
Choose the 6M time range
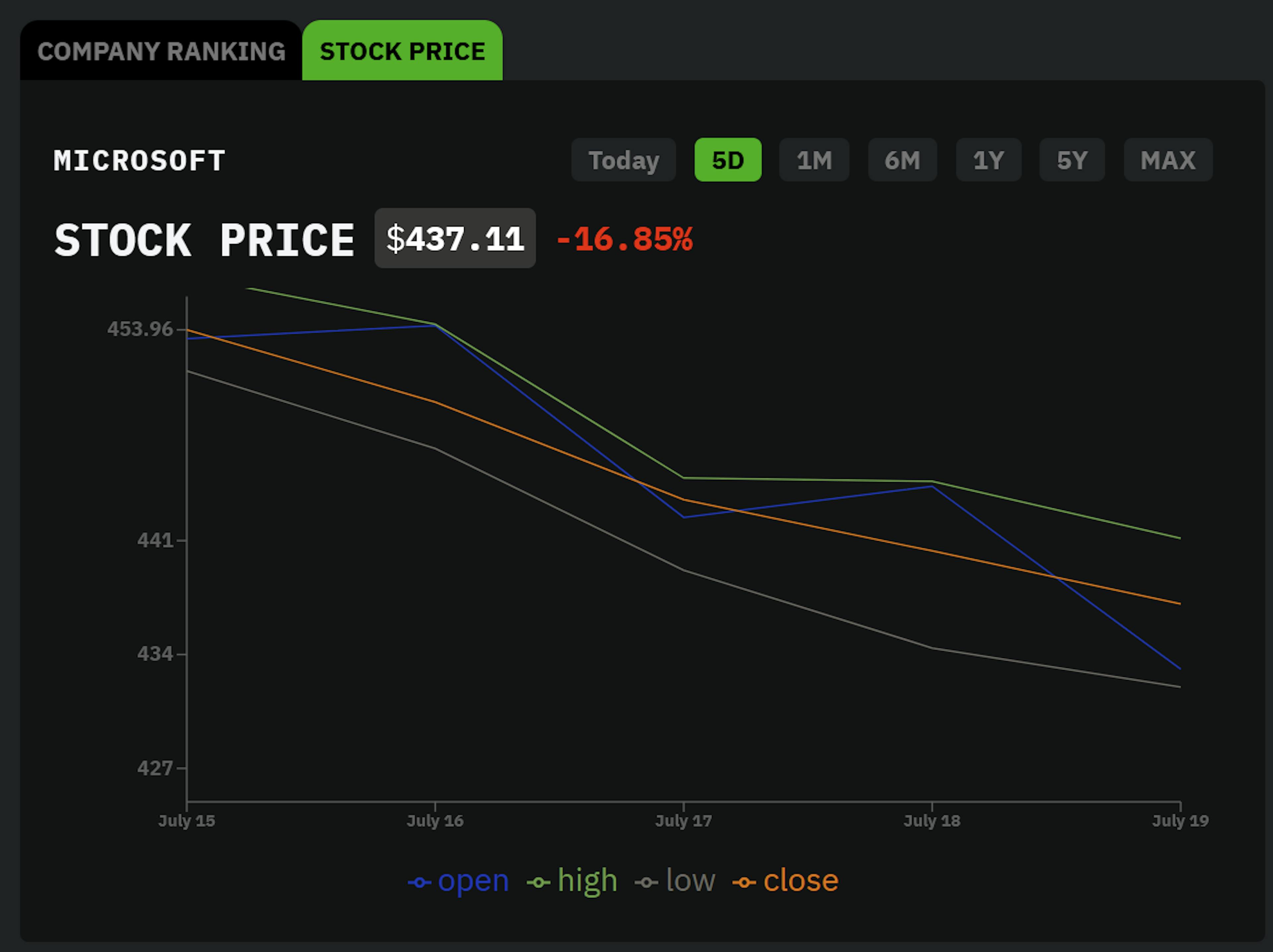pyautogui.click(x=902, y=160)
